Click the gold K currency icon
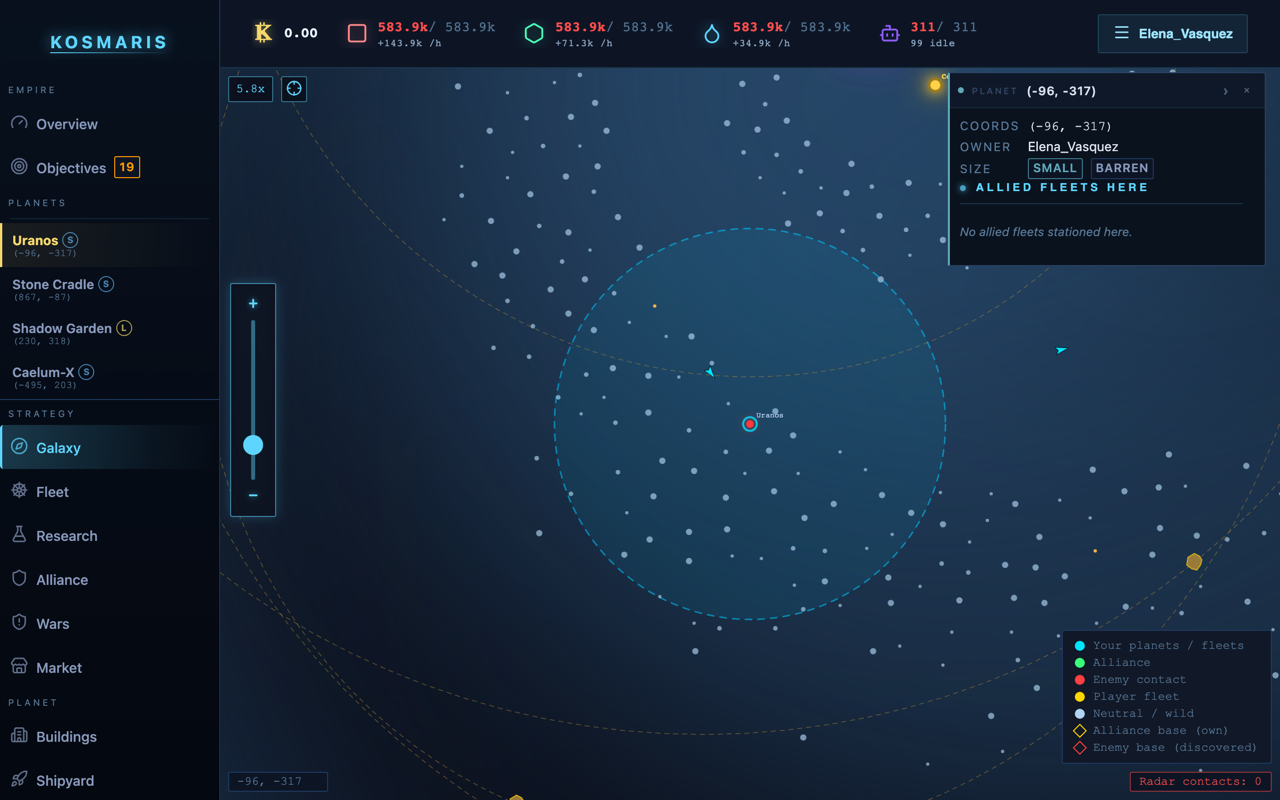The width and height of the screenshot is (1280, 800). (x=263, y=33)
